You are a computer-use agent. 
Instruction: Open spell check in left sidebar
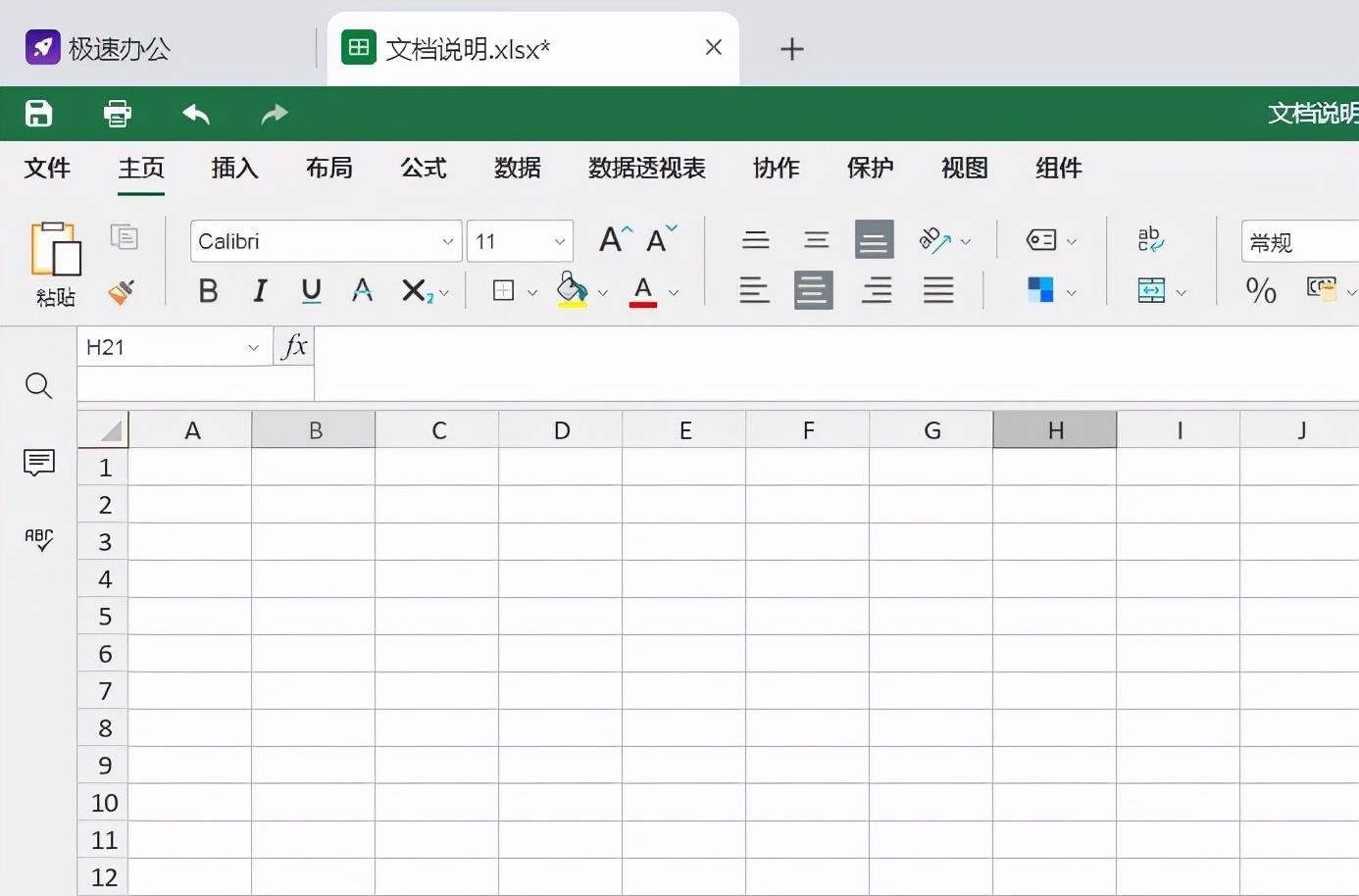click(38, 539)
